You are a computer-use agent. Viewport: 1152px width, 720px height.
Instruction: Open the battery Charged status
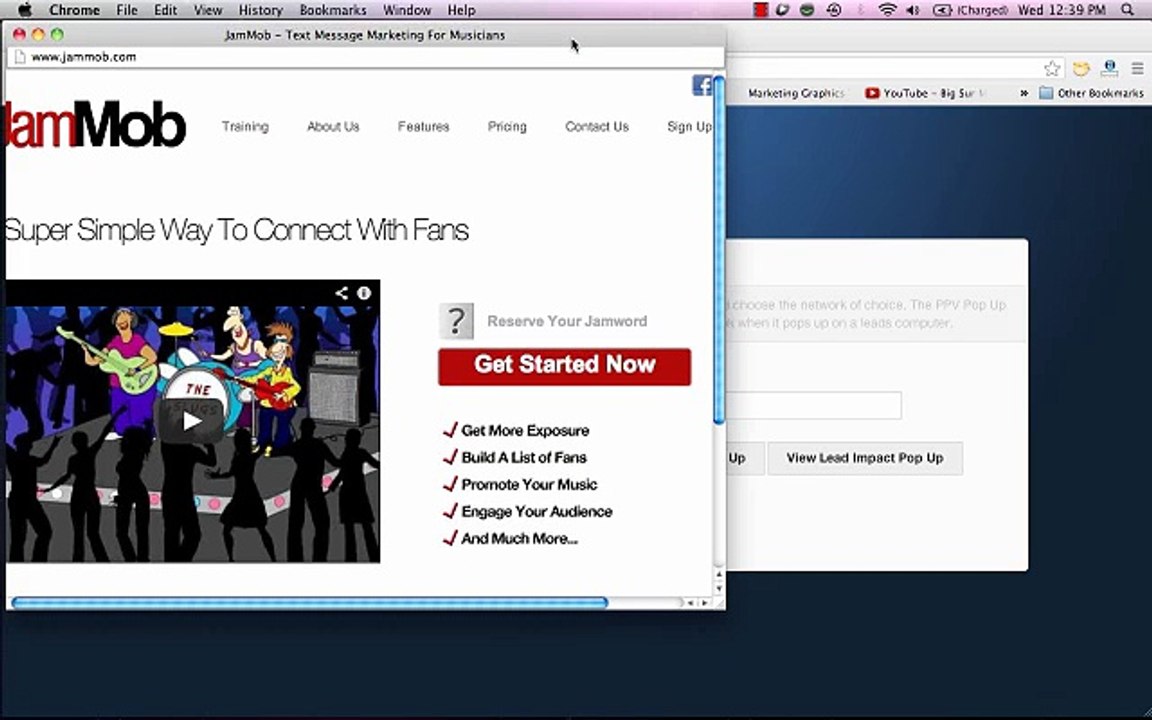[x=971, y=10]
